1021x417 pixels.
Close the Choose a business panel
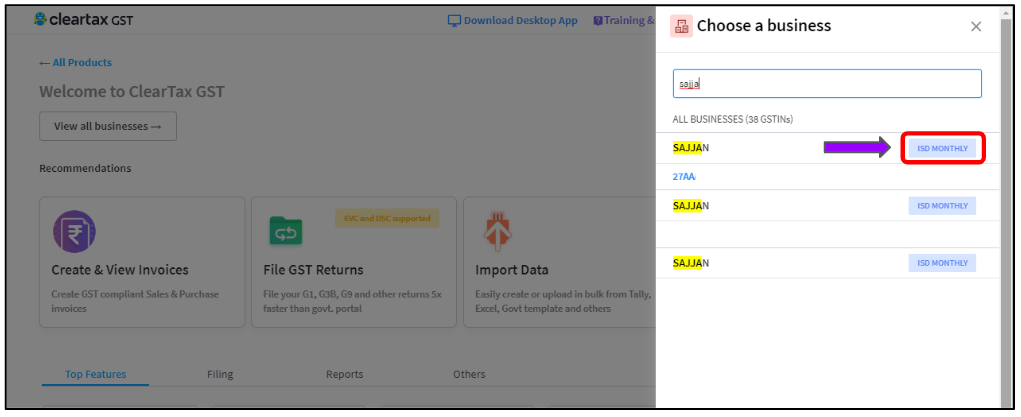tap(976, 26)
